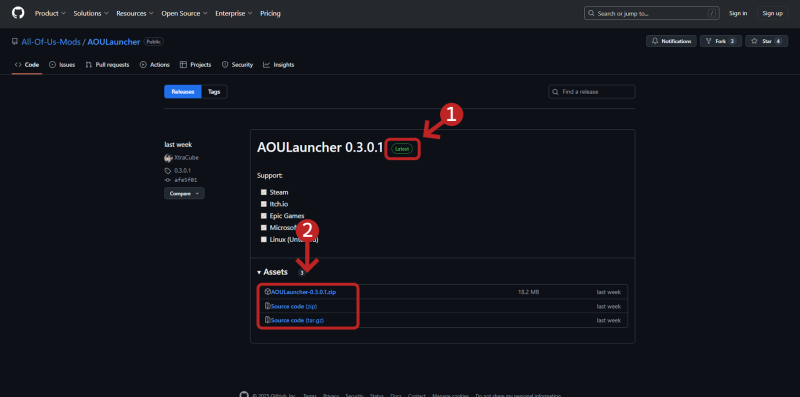Click the Notifications bell icon

pos(655,41)
